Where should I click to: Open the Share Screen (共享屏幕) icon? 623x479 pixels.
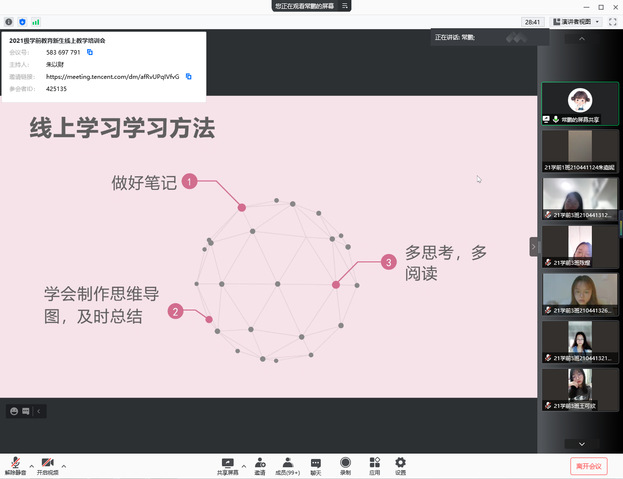pos(228,464)
